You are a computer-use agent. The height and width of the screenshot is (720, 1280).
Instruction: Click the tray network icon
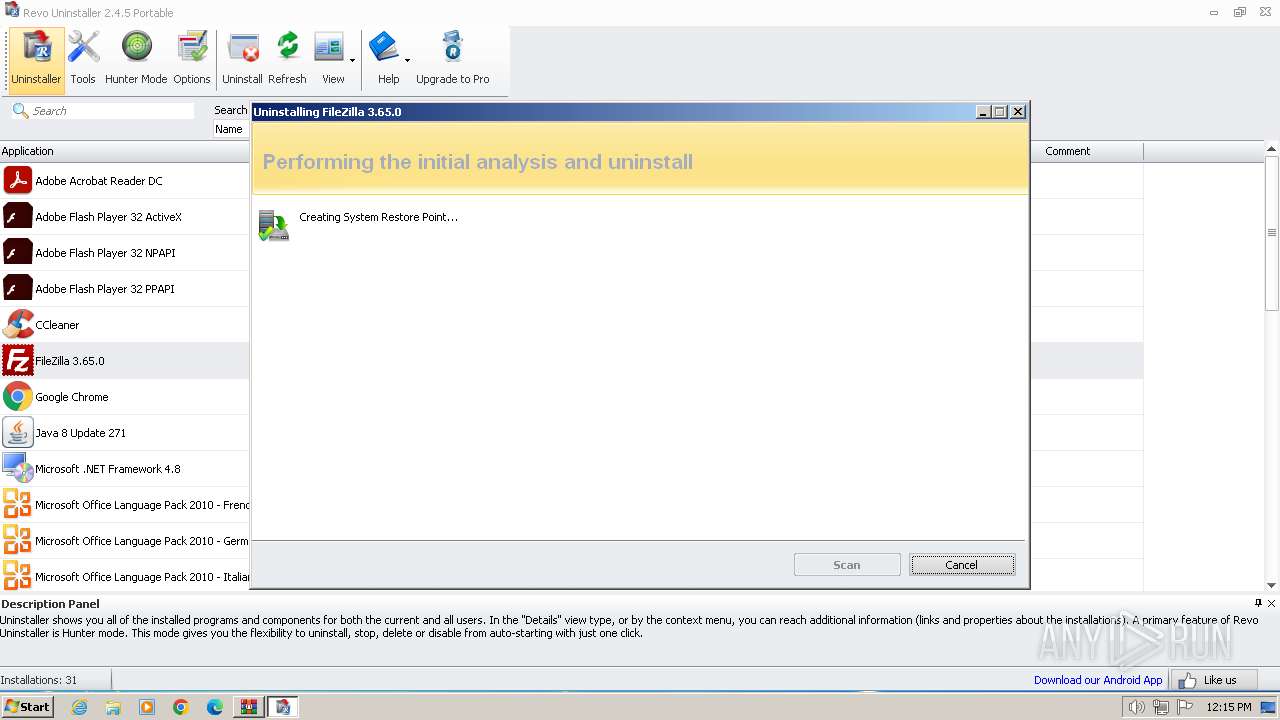coord(1161,707)
